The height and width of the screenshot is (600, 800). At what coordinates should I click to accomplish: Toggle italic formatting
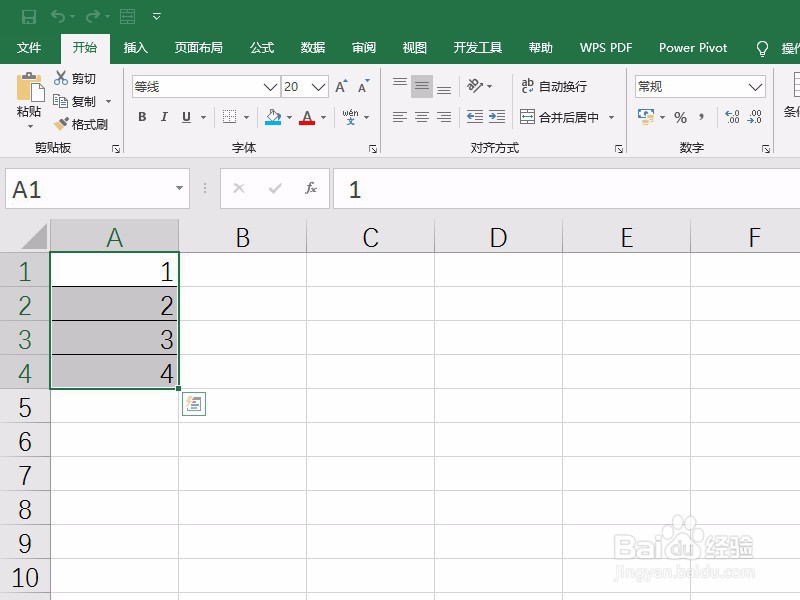click(164, 117)
